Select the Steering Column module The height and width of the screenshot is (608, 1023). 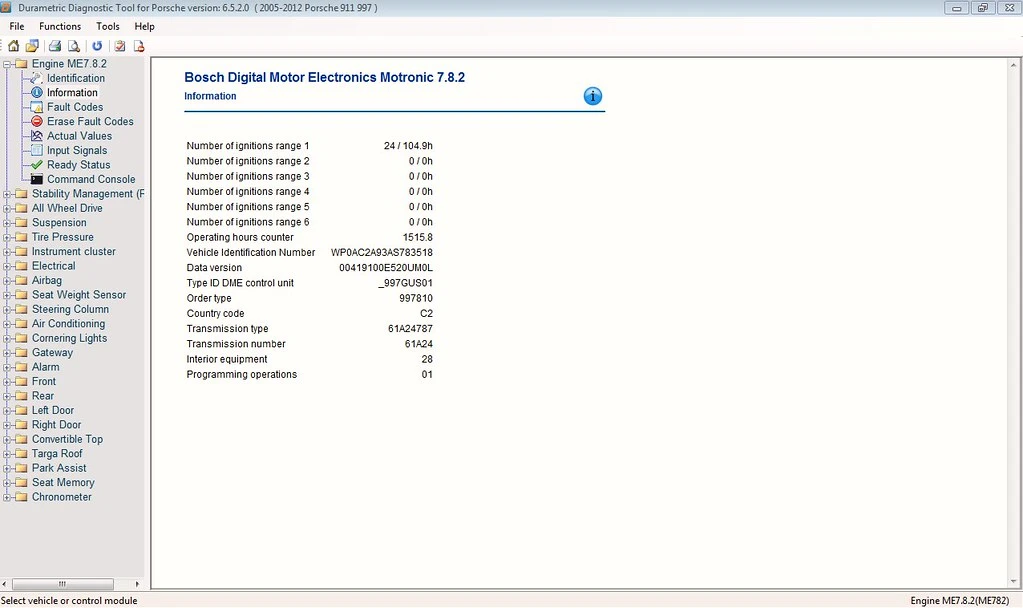pos(70,309)
